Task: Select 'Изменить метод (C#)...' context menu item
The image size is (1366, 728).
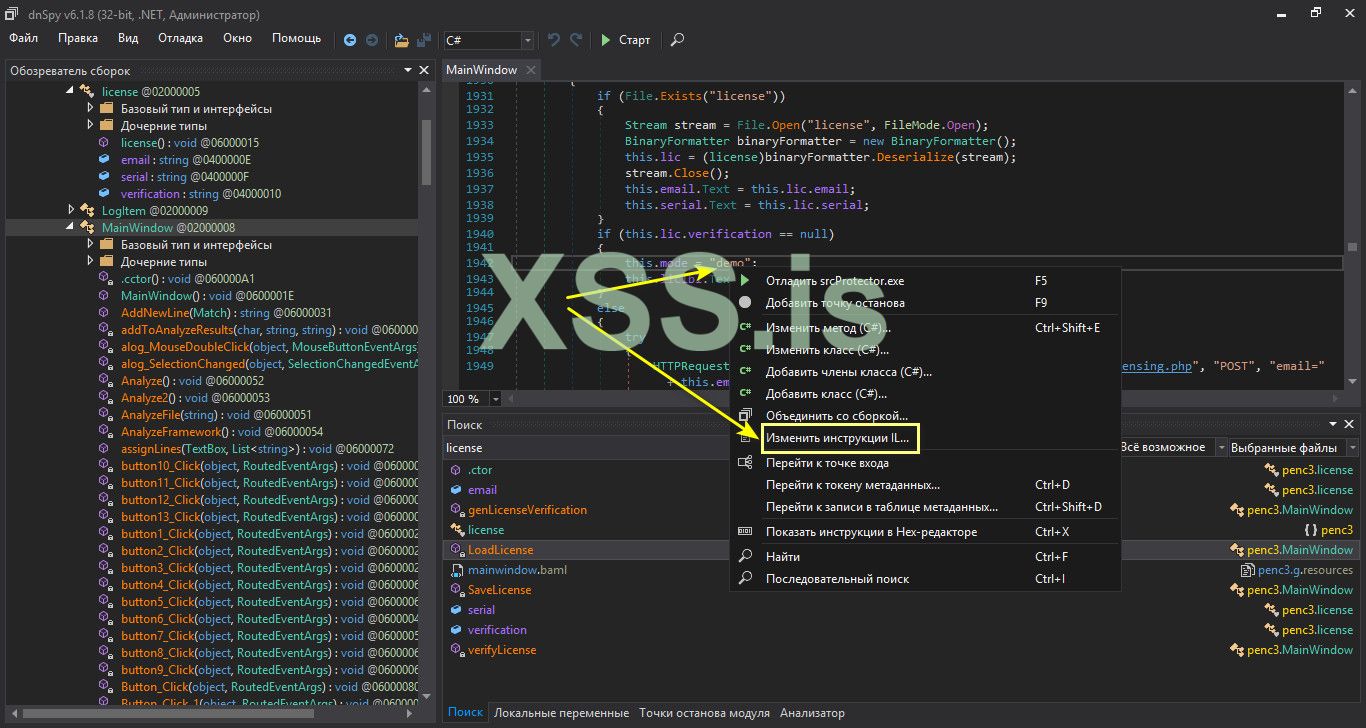Action: pyautogui.click(x=827, y=327)
